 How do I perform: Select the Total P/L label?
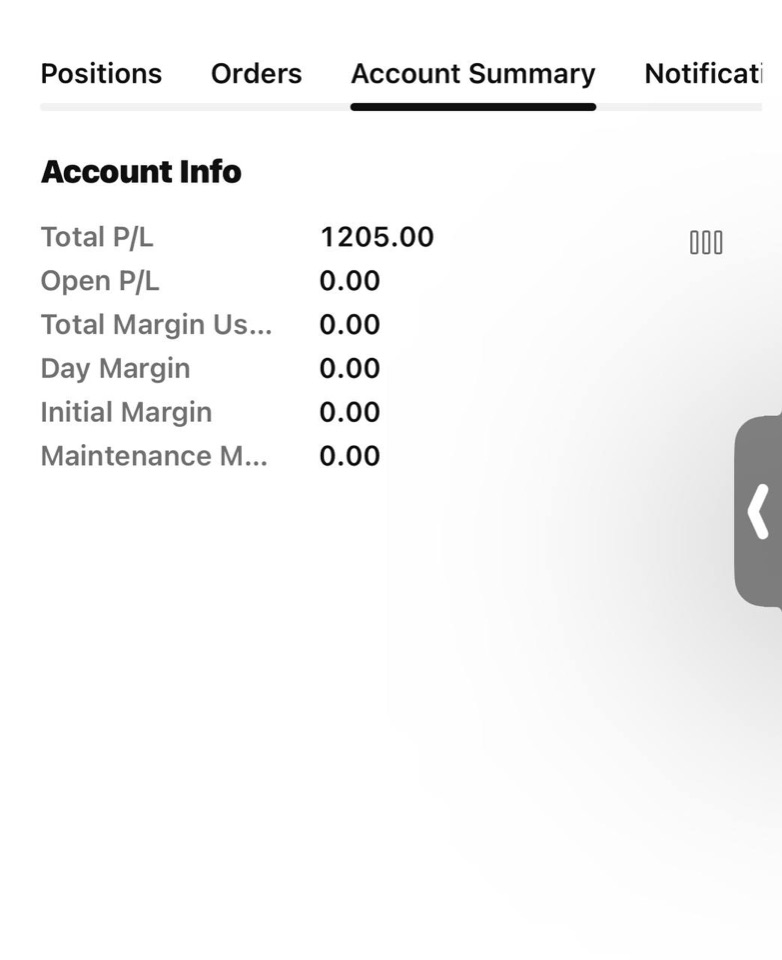click(97, 238)
